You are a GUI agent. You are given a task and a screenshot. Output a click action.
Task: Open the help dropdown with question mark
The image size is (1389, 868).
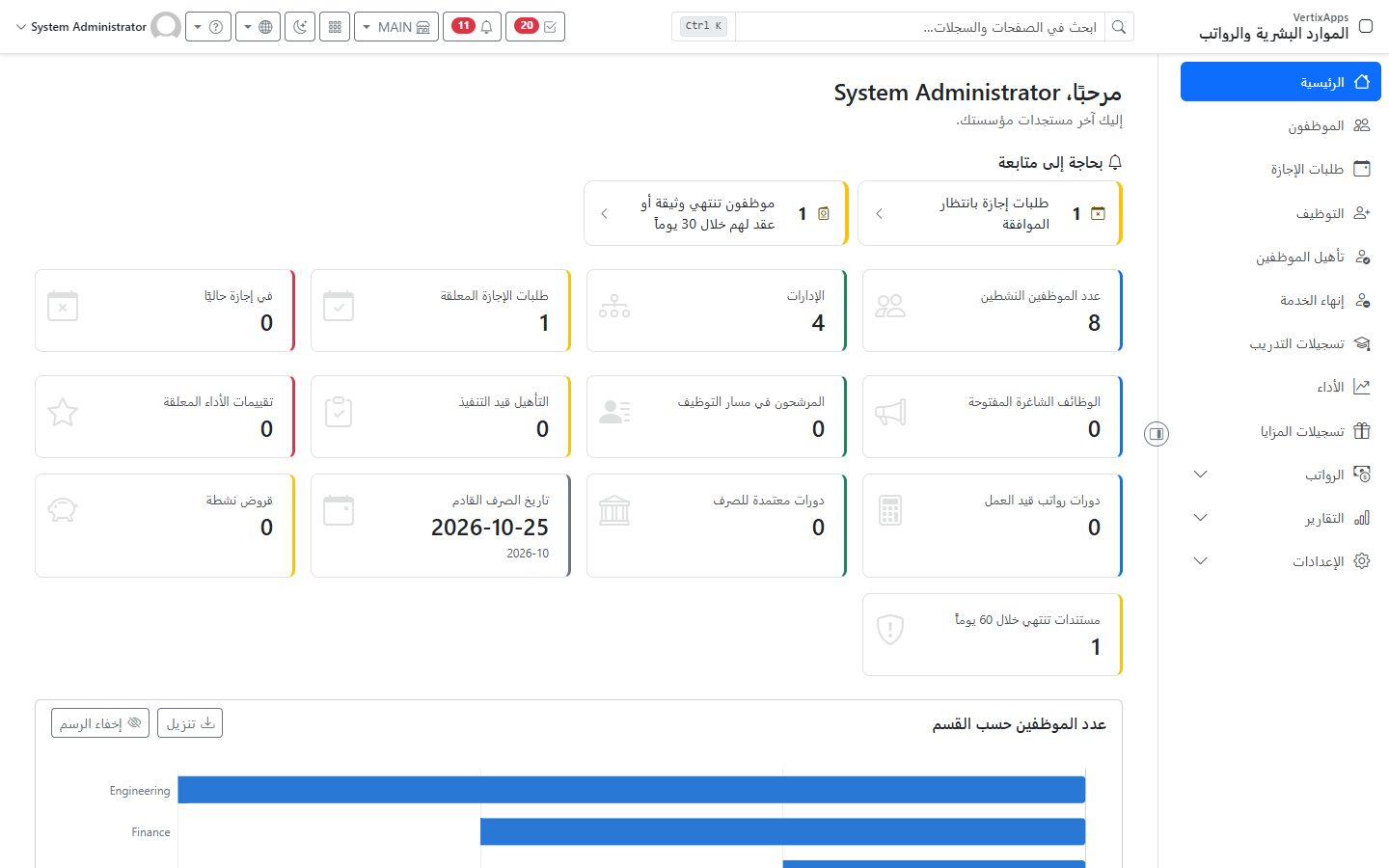point(208,27)
